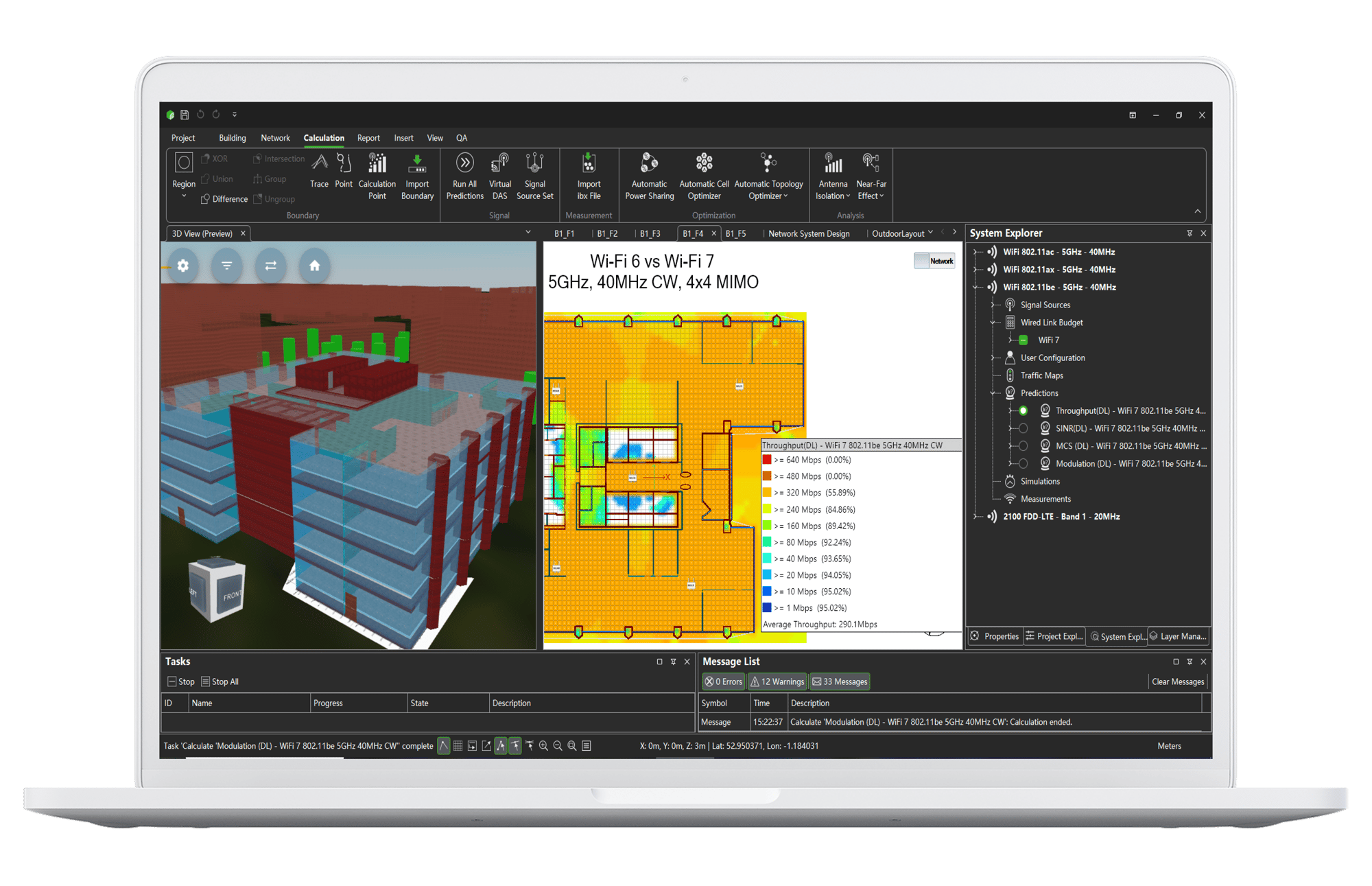
Task: Open Signal Source Set
Action: pos(534,176)
